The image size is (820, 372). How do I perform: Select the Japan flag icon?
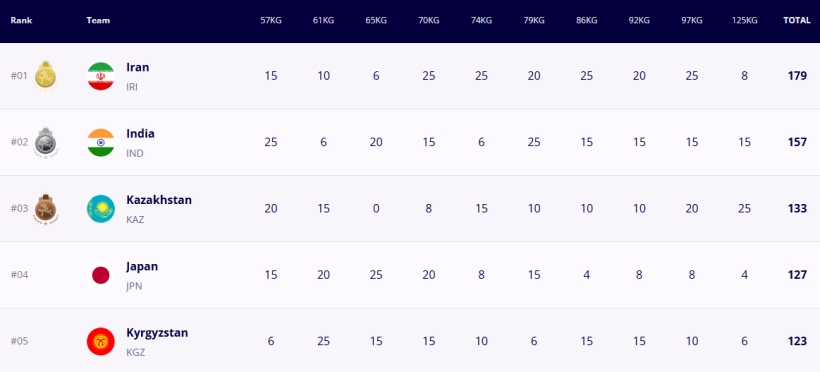point(100,275)
